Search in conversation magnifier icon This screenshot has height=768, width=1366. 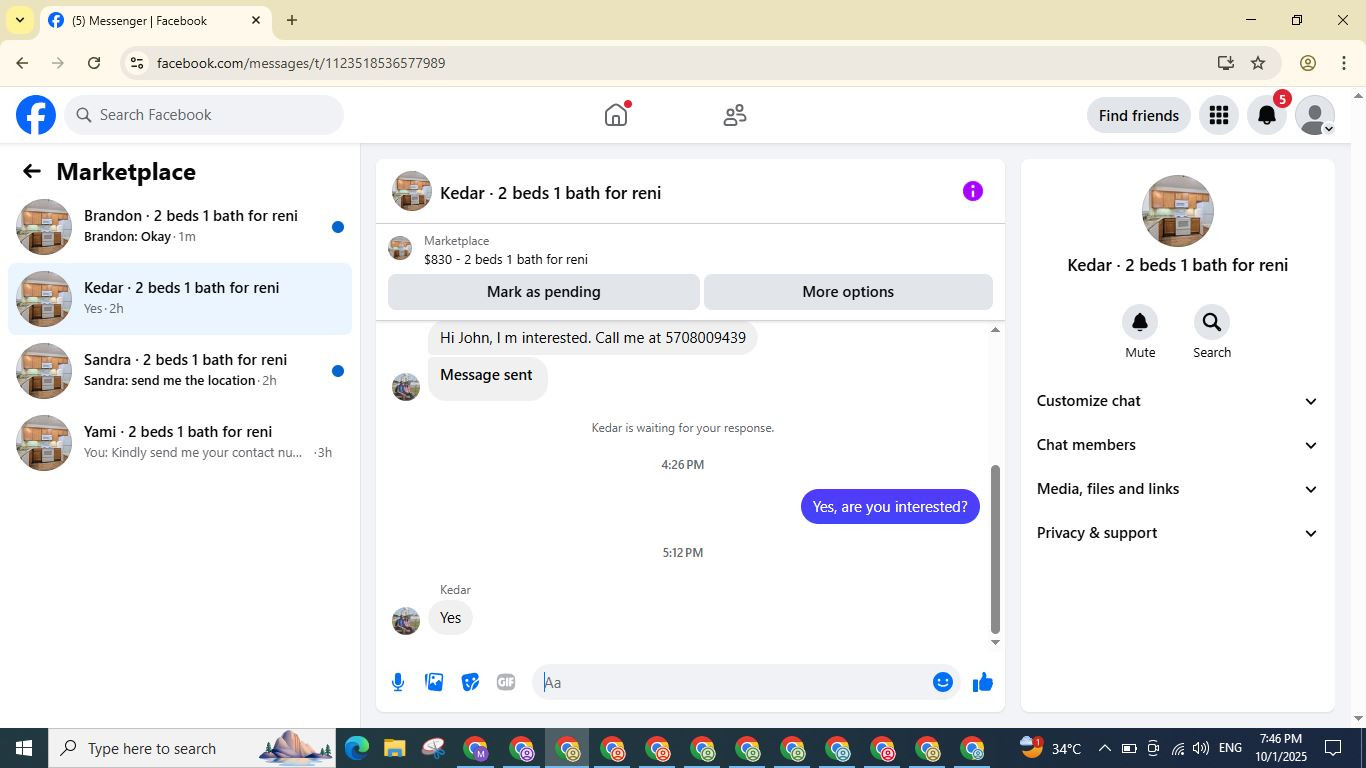(1212, 322)
